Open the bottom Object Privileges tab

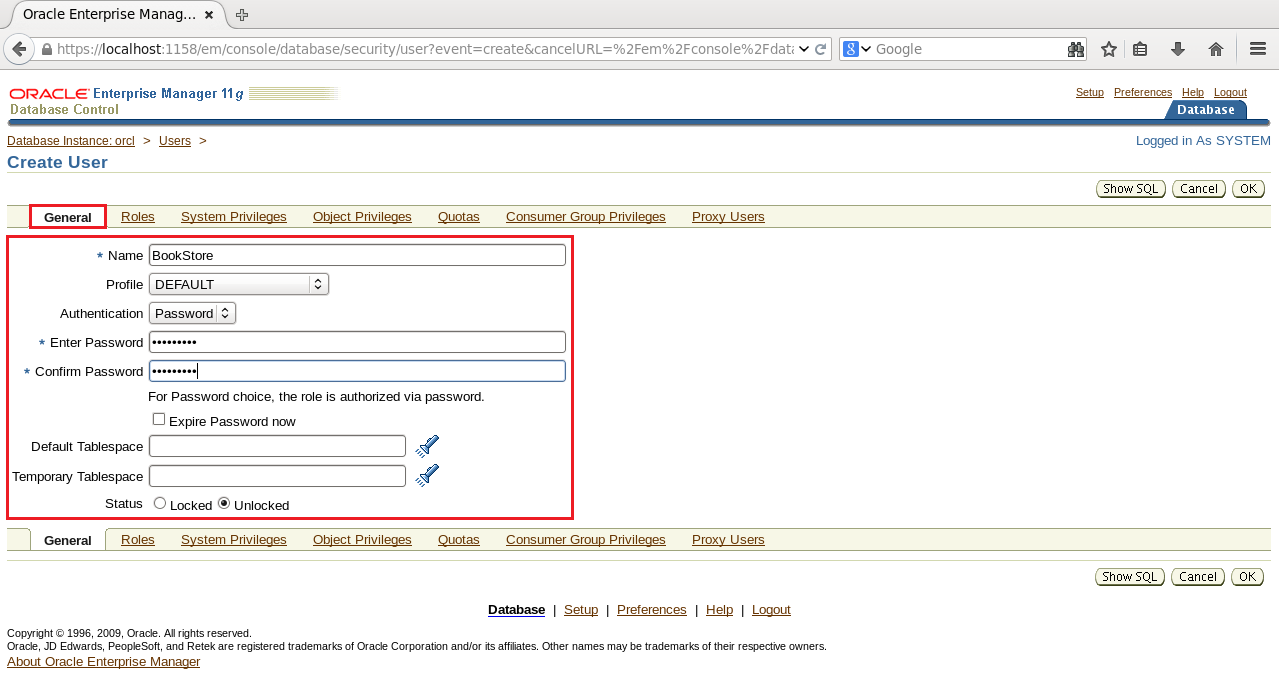(x=362, y=540)
